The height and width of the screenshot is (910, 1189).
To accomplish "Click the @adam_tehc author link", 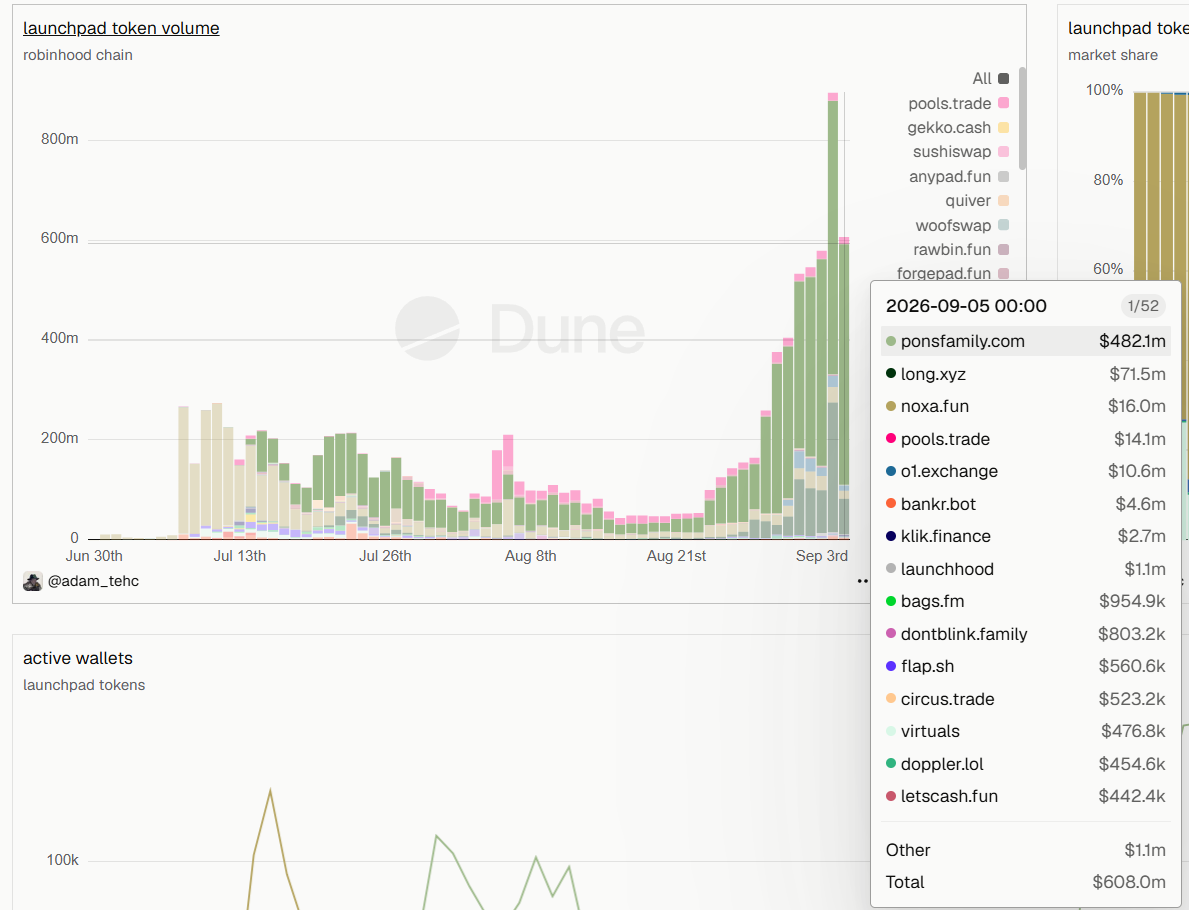I will [x=93, y=582].
